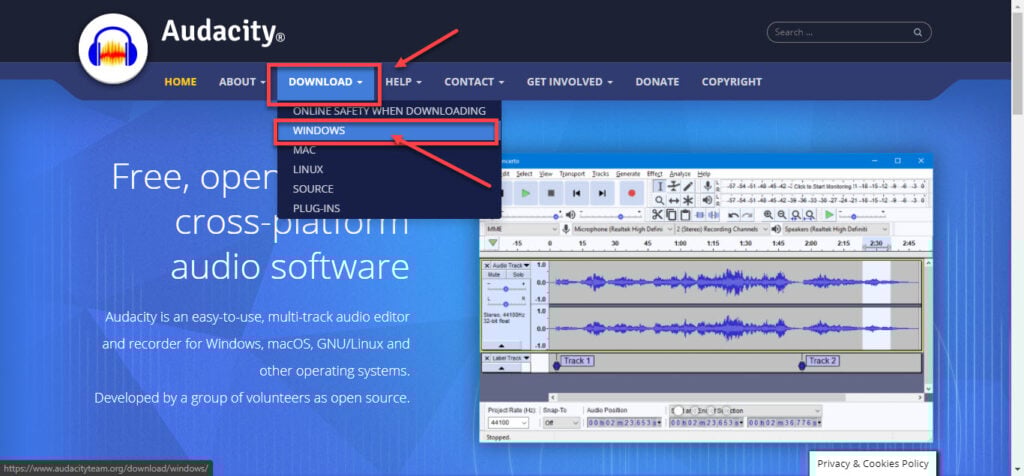Open the Microphone recording device dropdown
The height and width of the screenshot is (476, 1024).
(x=623, y=229)
